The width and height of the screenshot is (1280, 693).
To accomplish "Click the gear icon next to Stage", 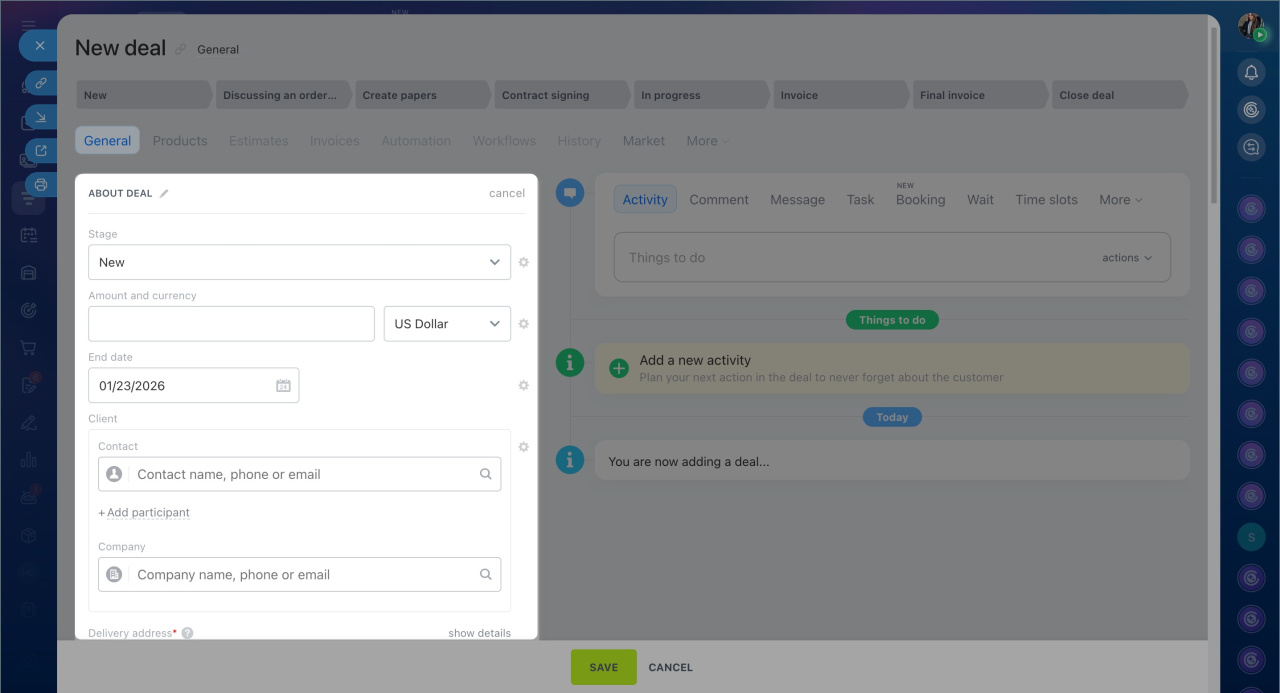I will tap(523, 263).
